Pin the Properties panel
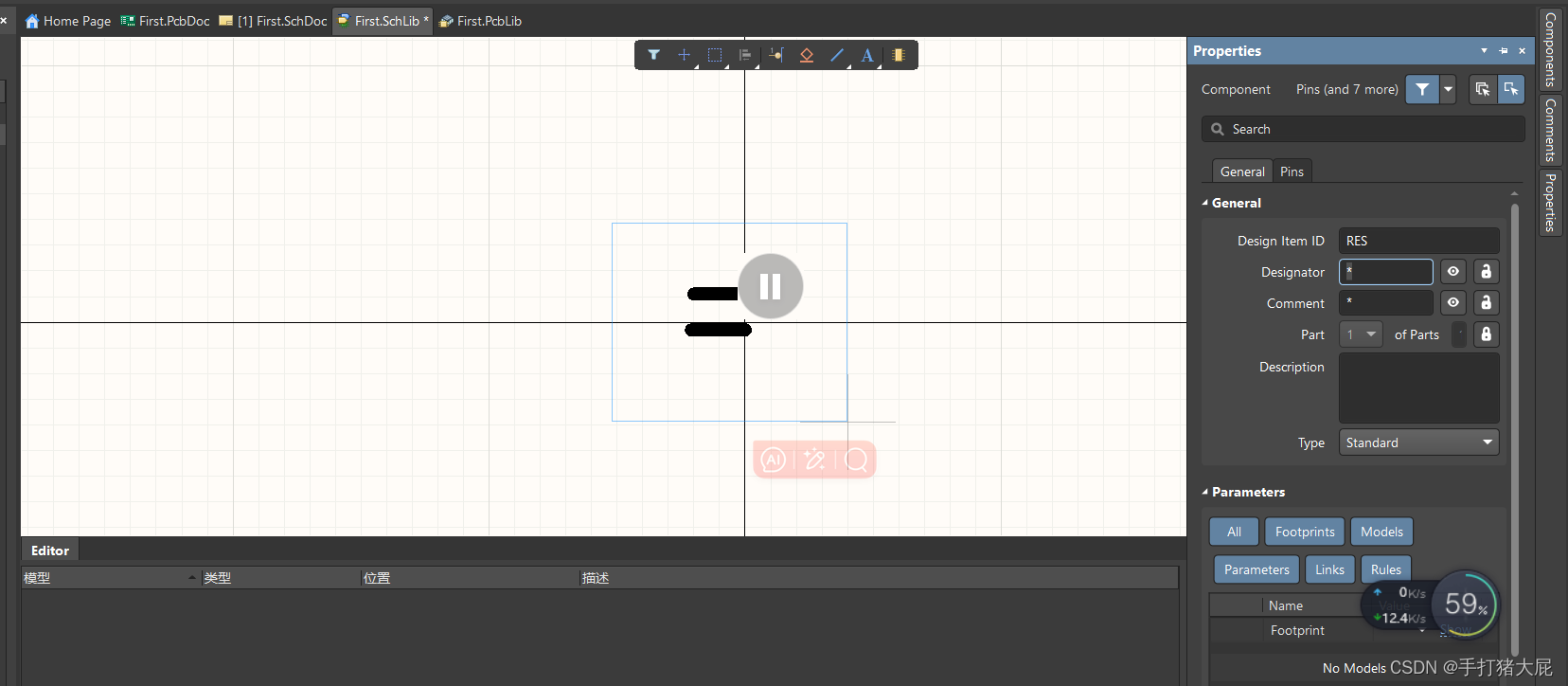 coord(1504,51)
